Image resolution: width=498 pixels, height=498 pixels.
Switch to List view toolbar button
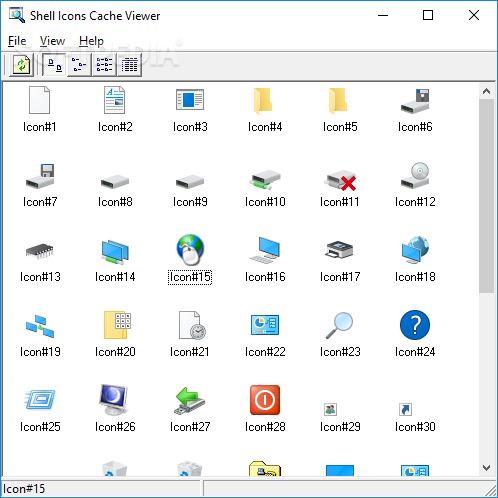[x=104, y=65]
